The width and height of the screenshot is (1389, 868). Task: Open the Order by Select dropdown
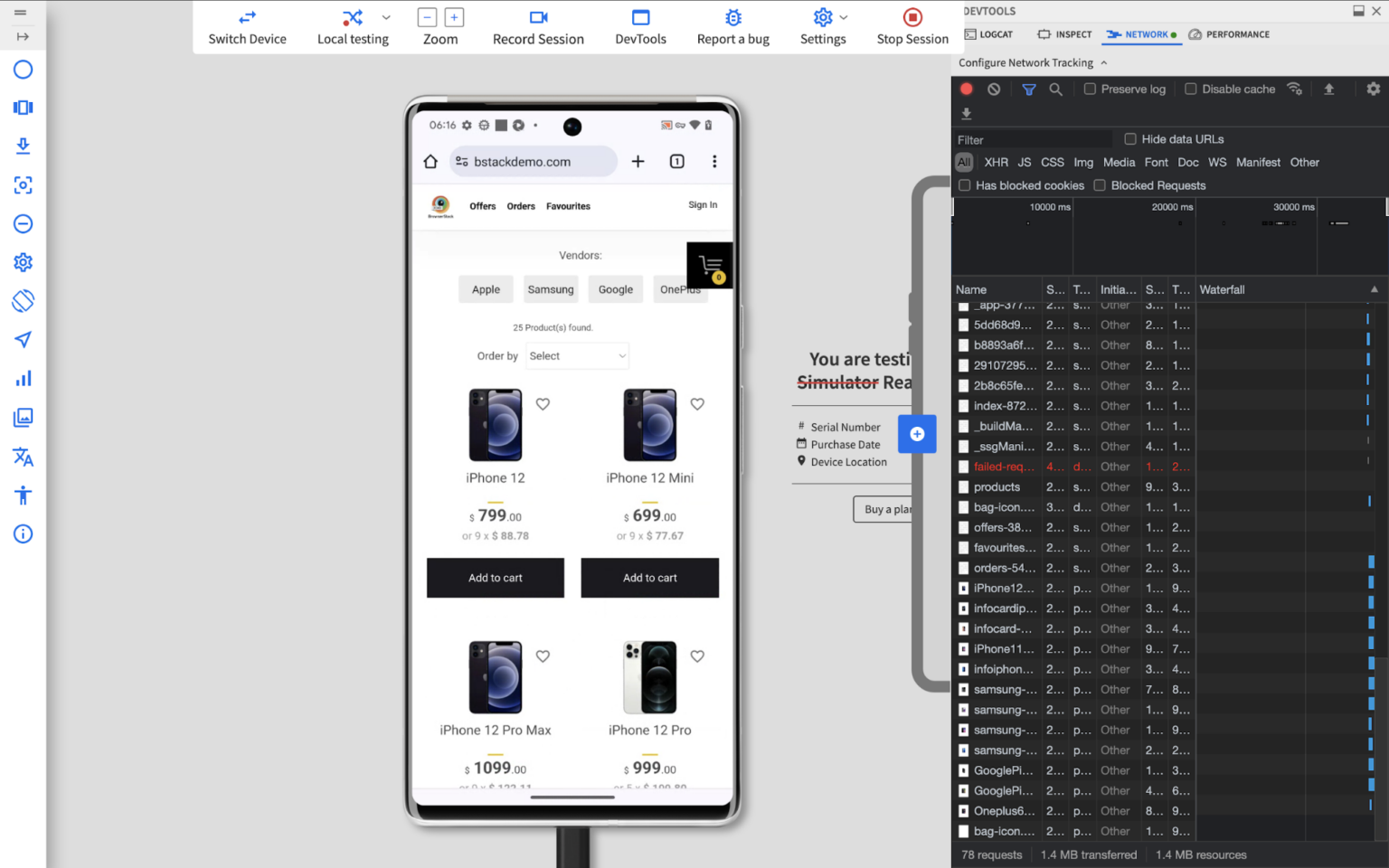point(577,355)
